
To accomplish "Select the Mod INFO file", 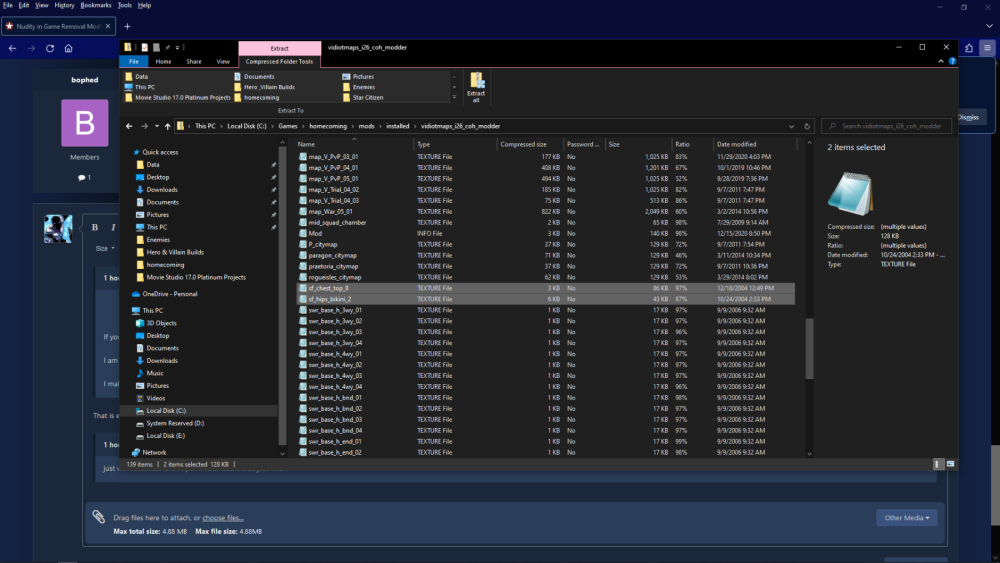I will click(x=315, y=233).
